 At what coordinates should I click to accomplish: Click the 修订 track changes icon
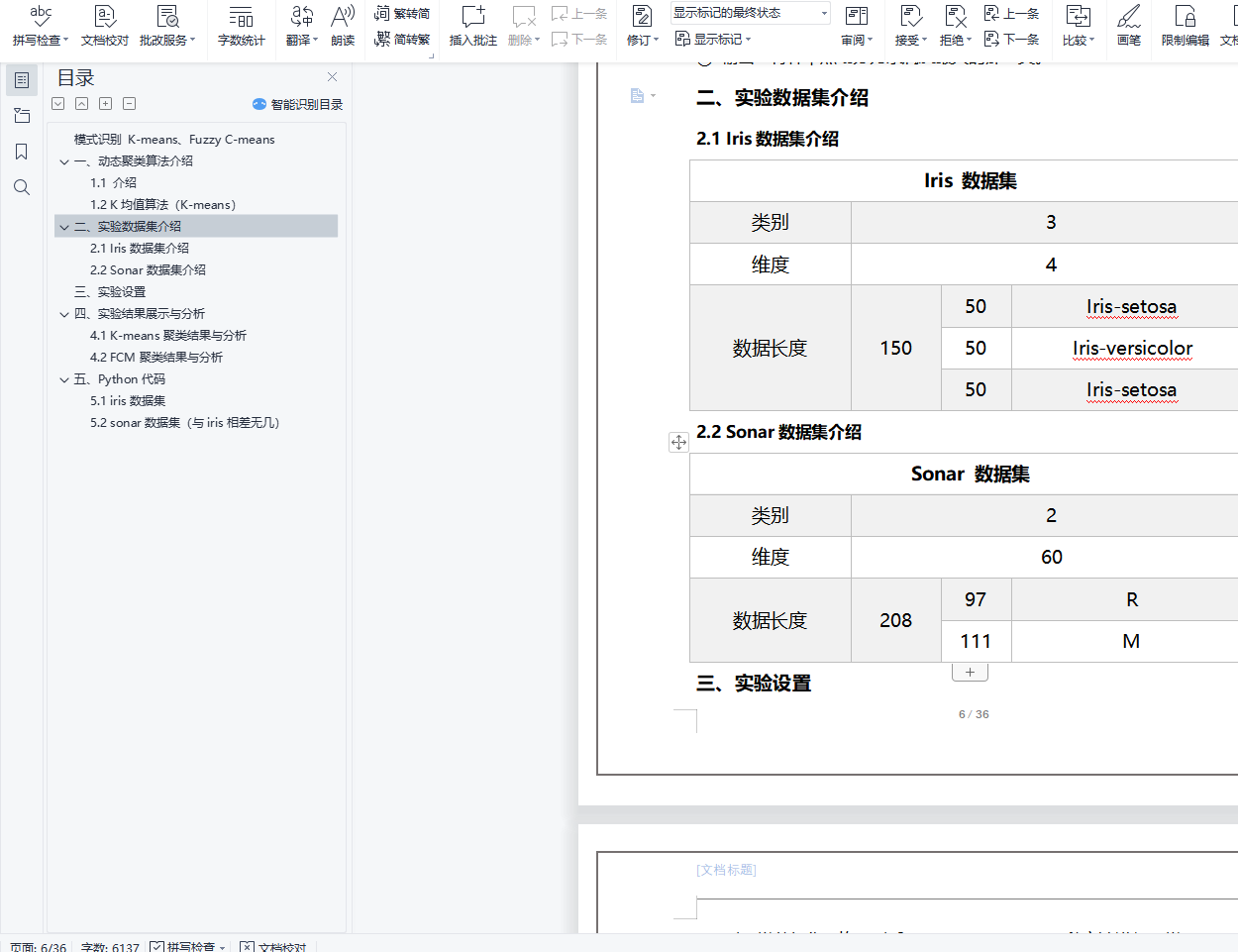tap(642, 16)
